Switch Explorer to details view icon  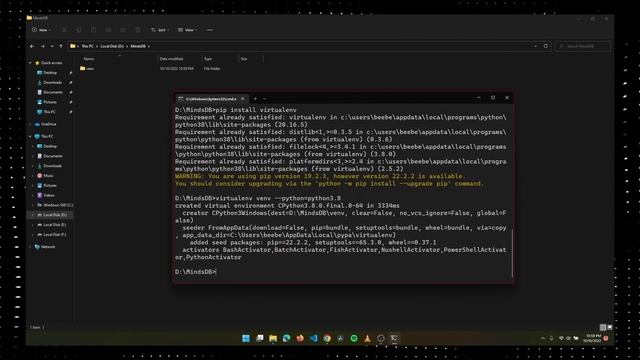tap(603, 327)
